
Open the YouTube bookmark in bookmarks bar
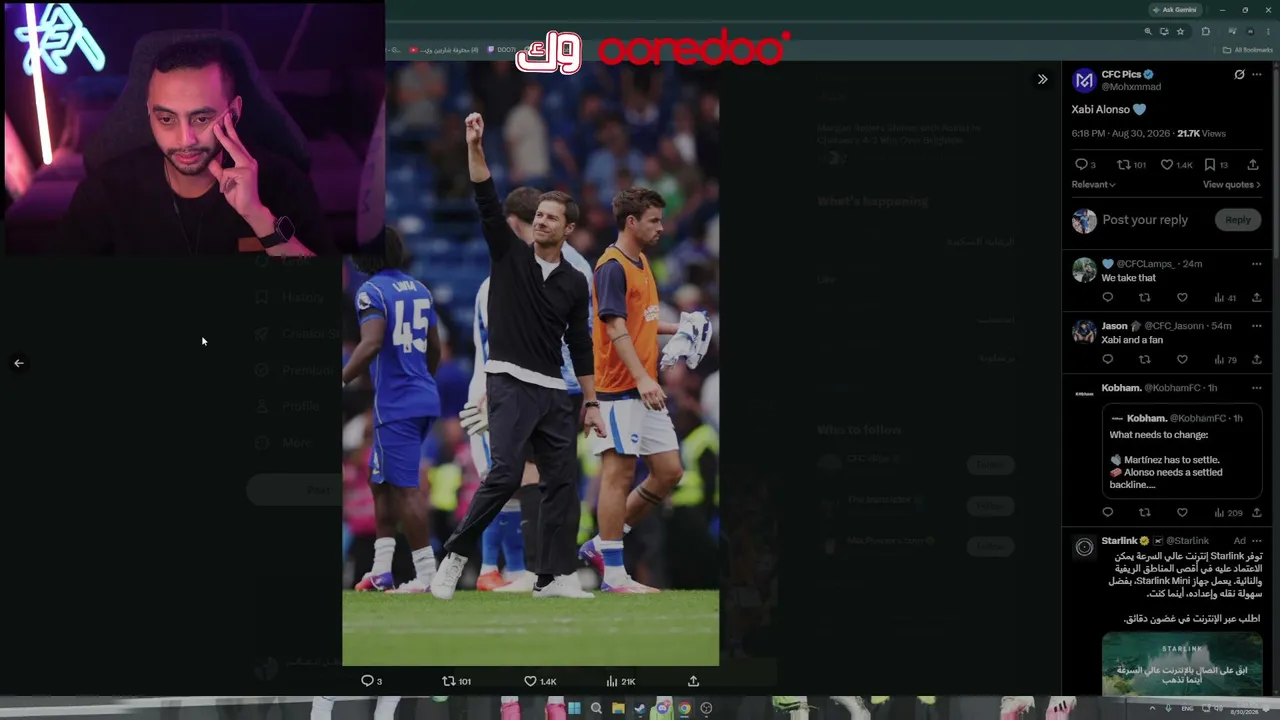[x=445, y=50]
